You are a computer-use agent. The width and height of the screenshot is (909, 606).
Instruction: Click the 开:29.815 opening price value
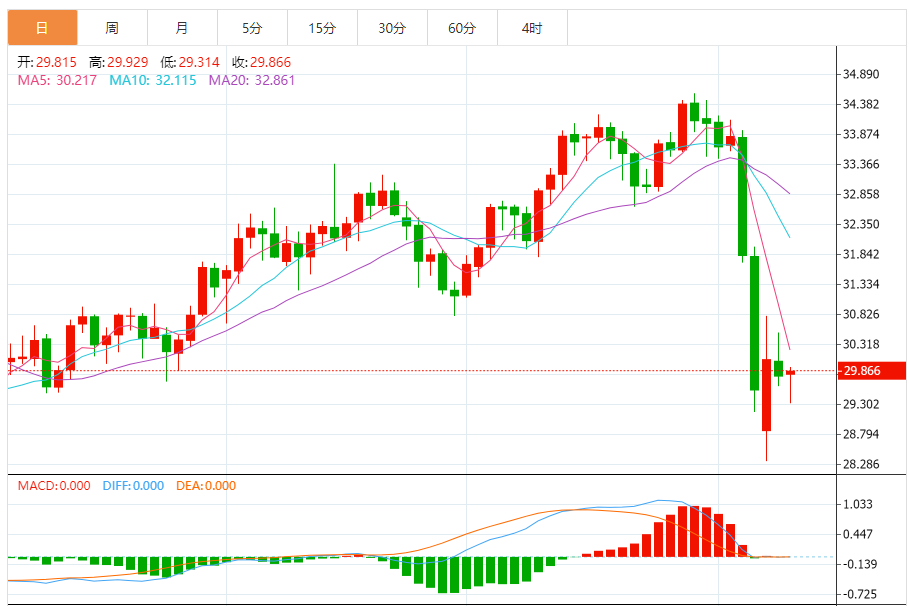click(x=47, y=62)
